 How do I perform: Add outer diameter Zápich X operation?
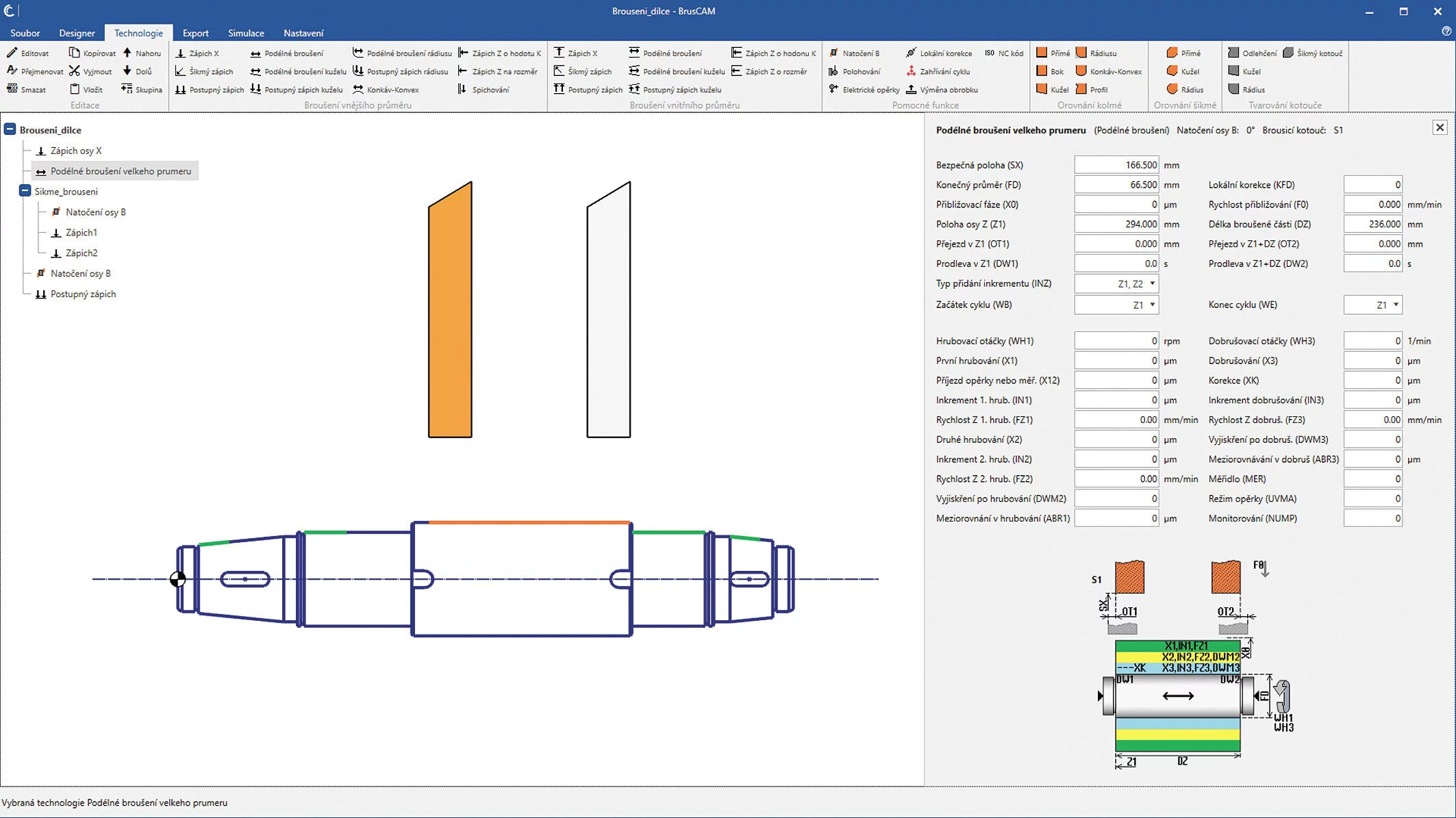coord(197,53)
